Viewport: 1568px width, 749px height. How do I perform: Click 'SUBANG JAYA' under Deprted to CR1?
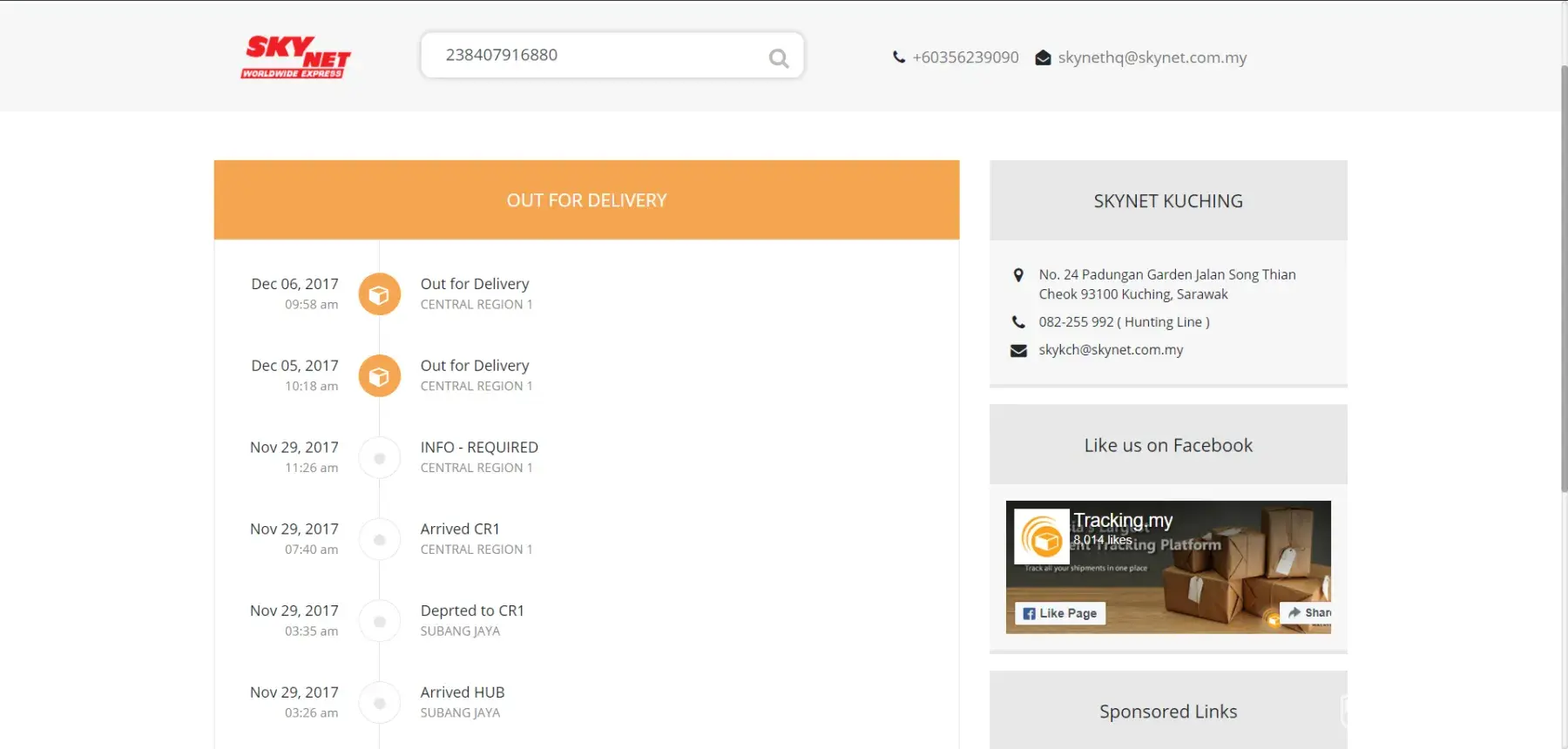(x=460, y=631)
